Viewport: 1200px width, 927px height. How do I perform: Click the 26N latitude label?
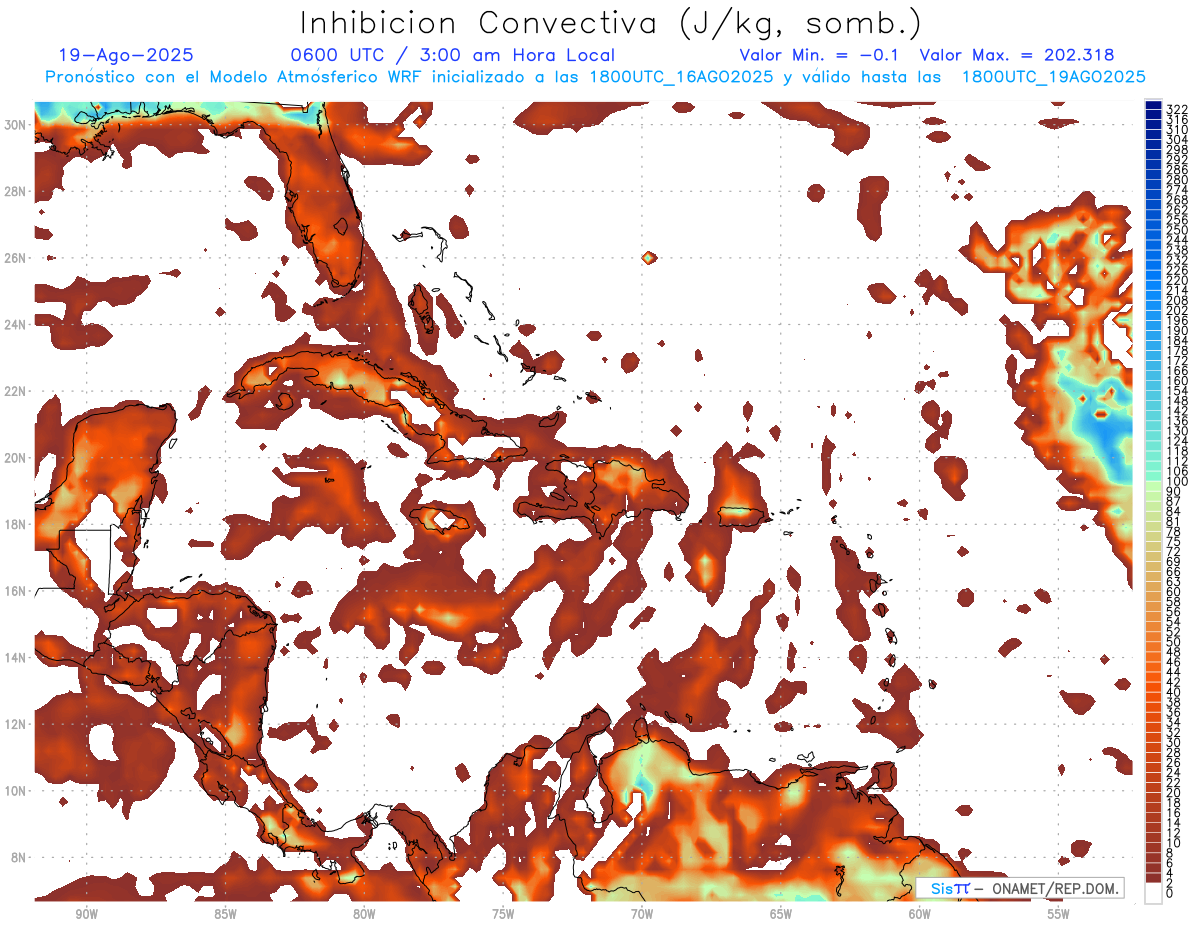[17, 258]
